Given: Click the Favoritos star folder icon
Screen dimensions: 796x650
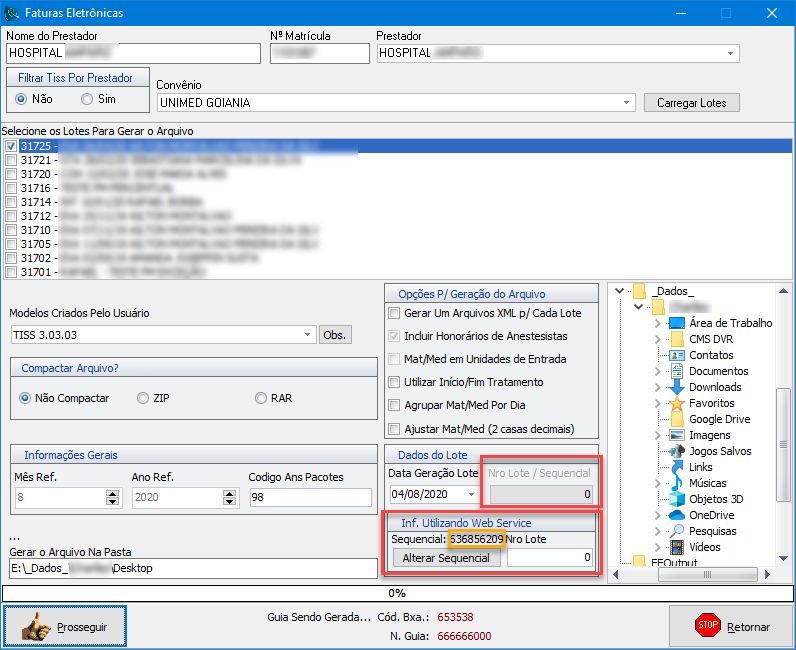Looking at the screenshot, I should coord(677,403).
